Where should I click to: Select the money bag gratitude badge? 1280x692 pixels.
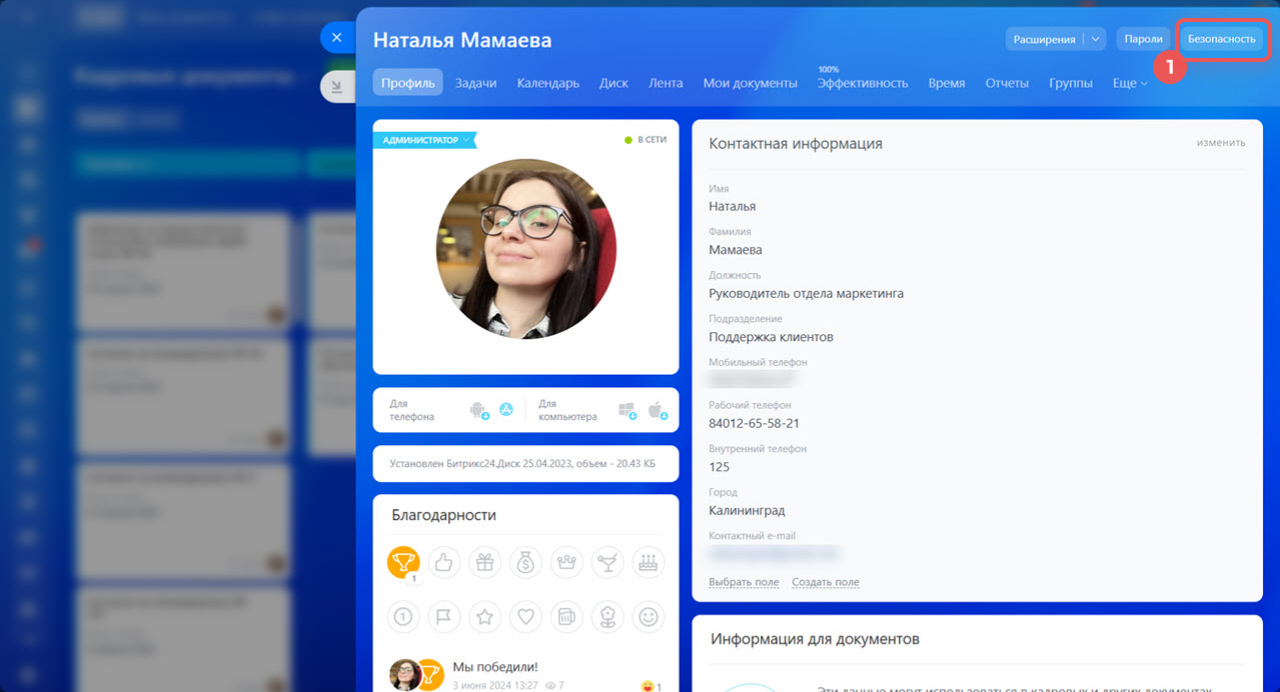click(x=526, y=562)
